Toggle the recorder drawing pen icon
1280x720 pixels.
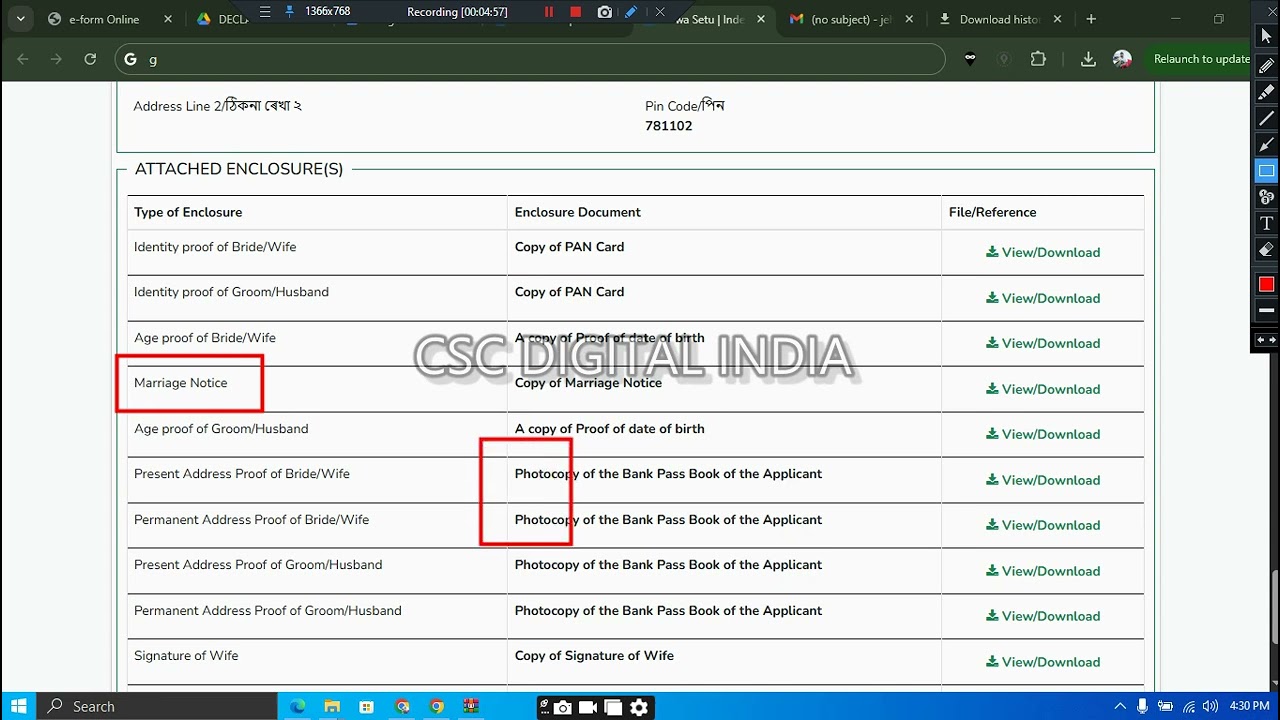tap(631, 12)
